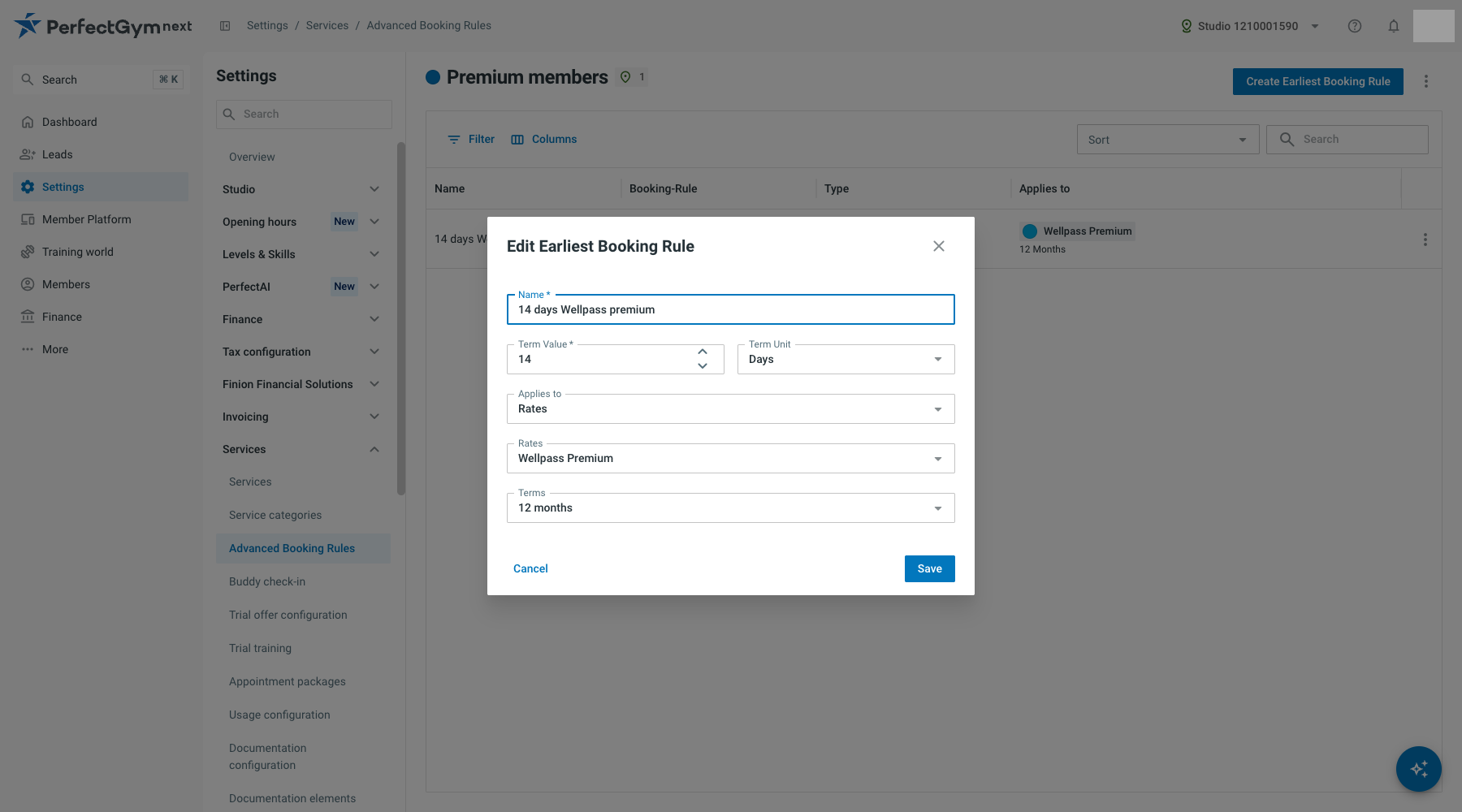
Task: Select Advanced Booking Rules in settings menu
Action: 303,548
